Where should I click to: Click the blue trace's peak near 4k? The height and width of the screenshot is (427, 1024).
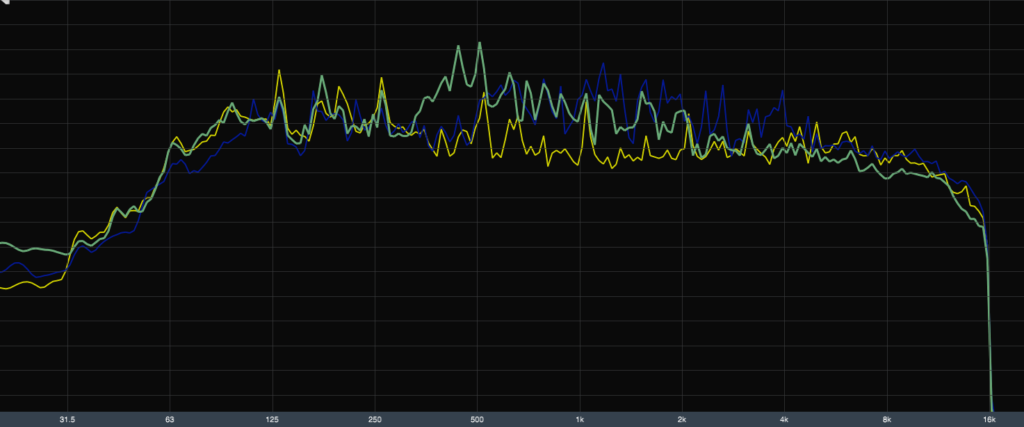click(x=782, y=93)
